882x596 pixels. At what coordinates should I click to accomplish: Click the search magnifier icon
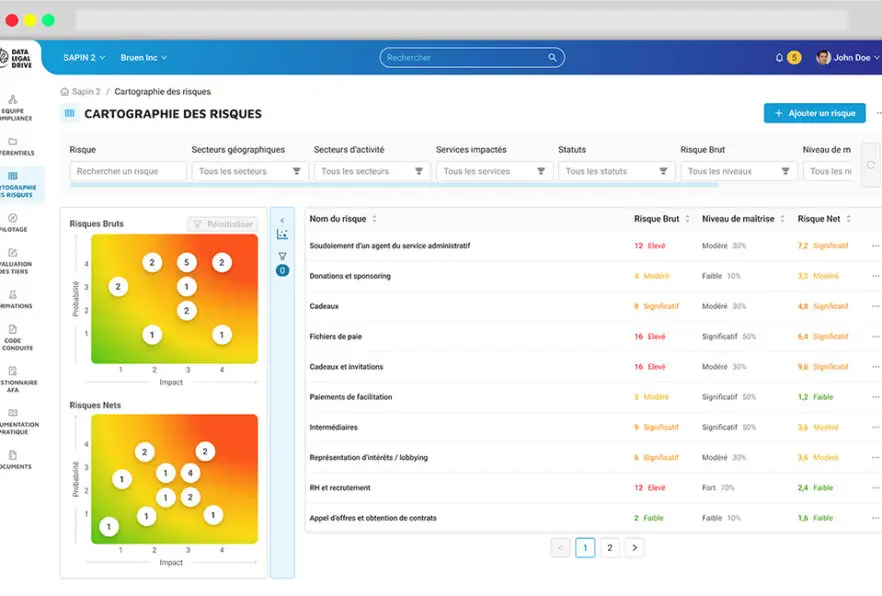click(x=552, y=58)
